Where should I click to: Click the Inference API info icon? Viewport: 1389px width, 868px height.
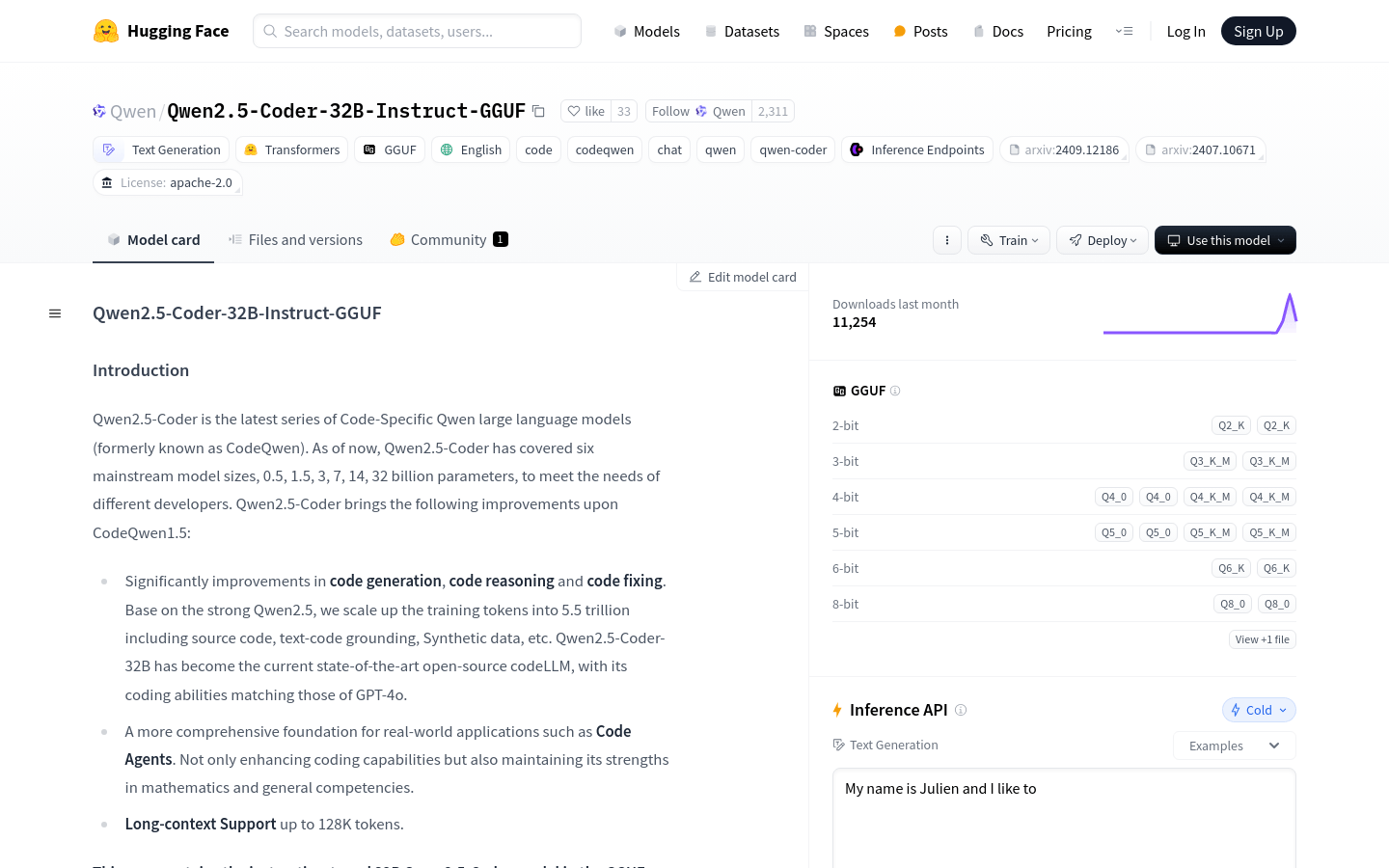point(961,710)
